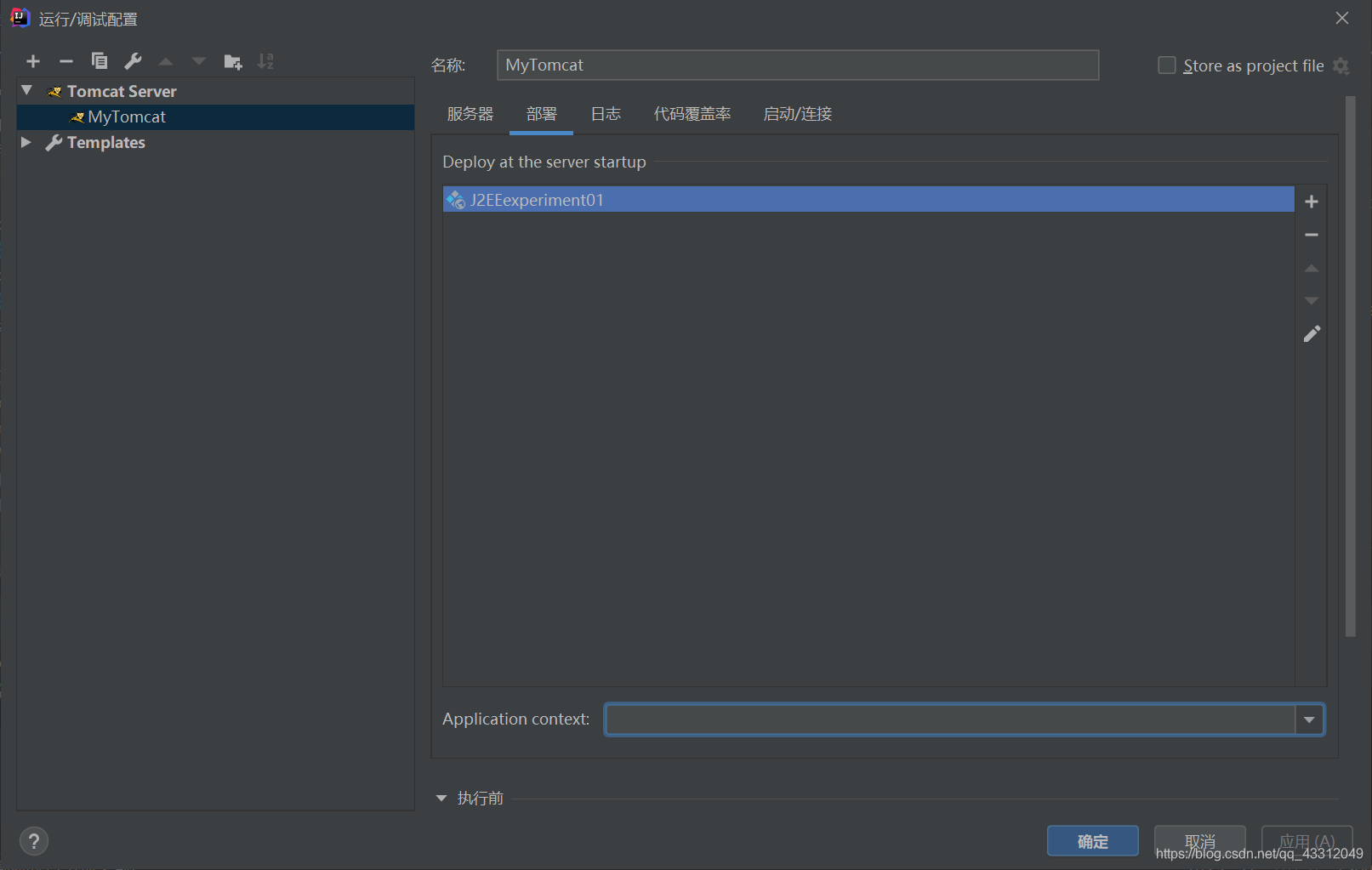Focus the Application context text field
The image size is (1372, 870).
(951, 719)
